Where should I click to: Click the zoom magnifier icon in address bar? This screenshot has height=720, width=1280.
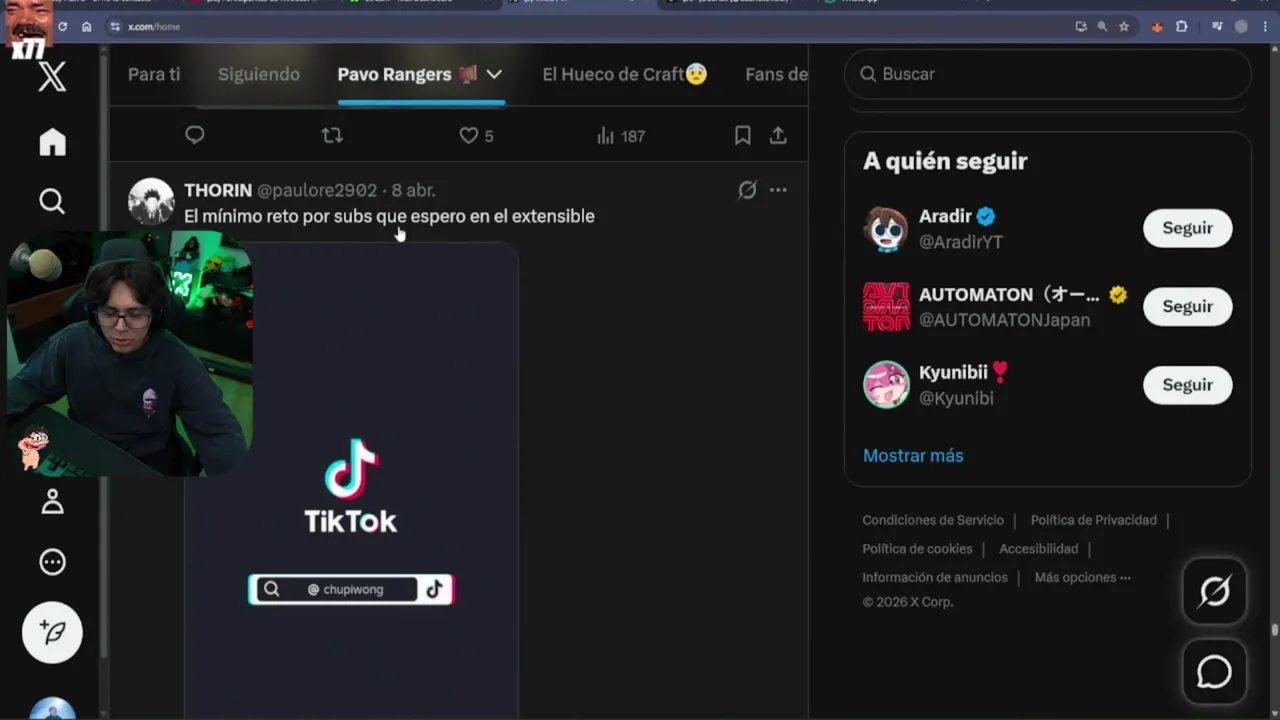coord(1102,27)
